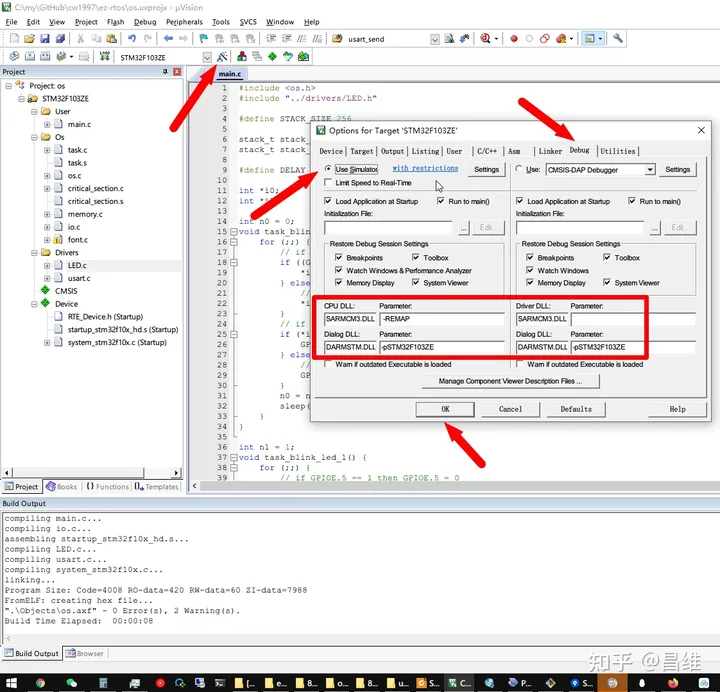Click the CPU DLL Parameter field containing -REMAP
Screen dimensions: 720x692
tap(442, 319)
